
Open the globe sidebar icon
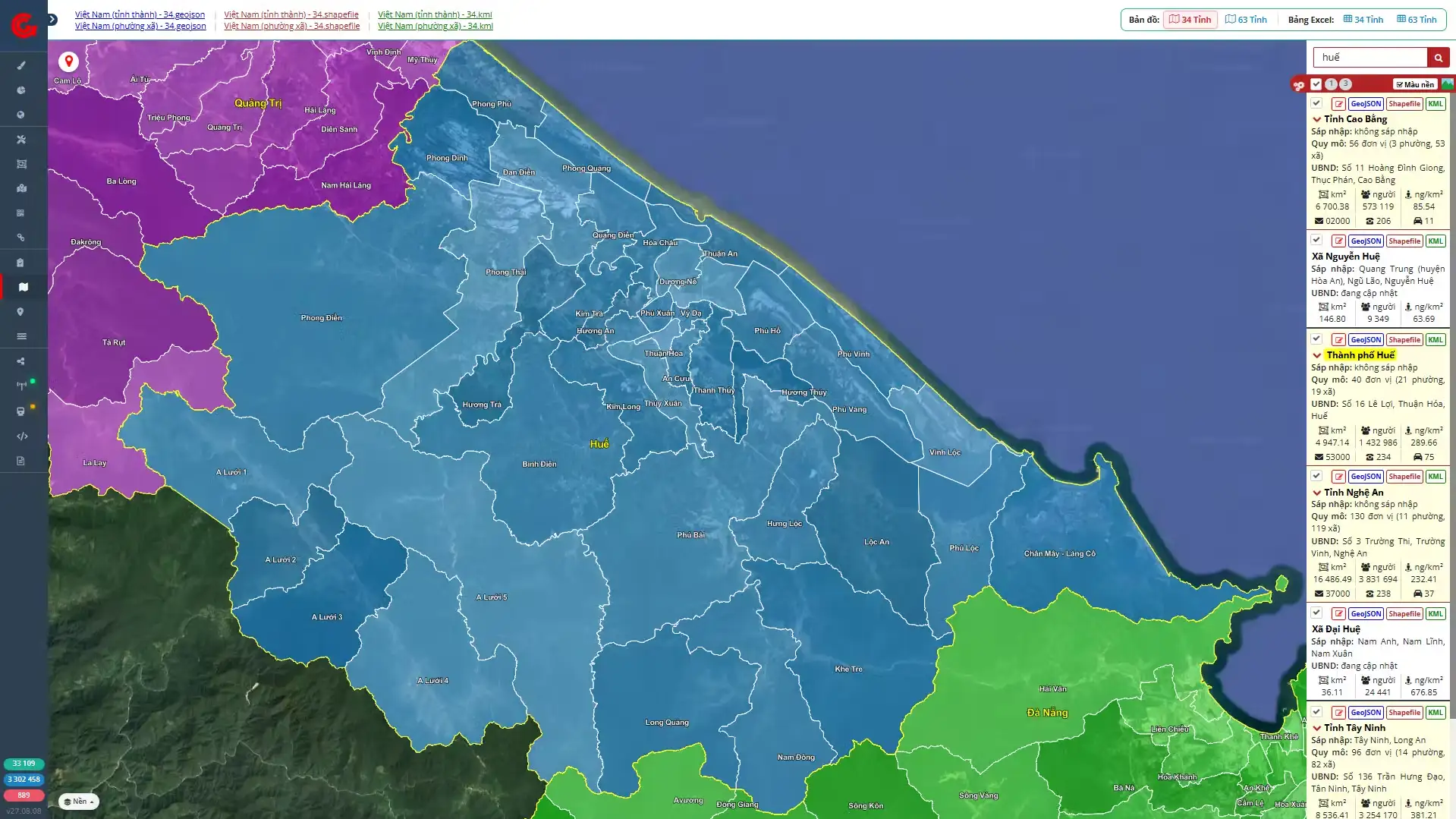[x=21, y=115]
